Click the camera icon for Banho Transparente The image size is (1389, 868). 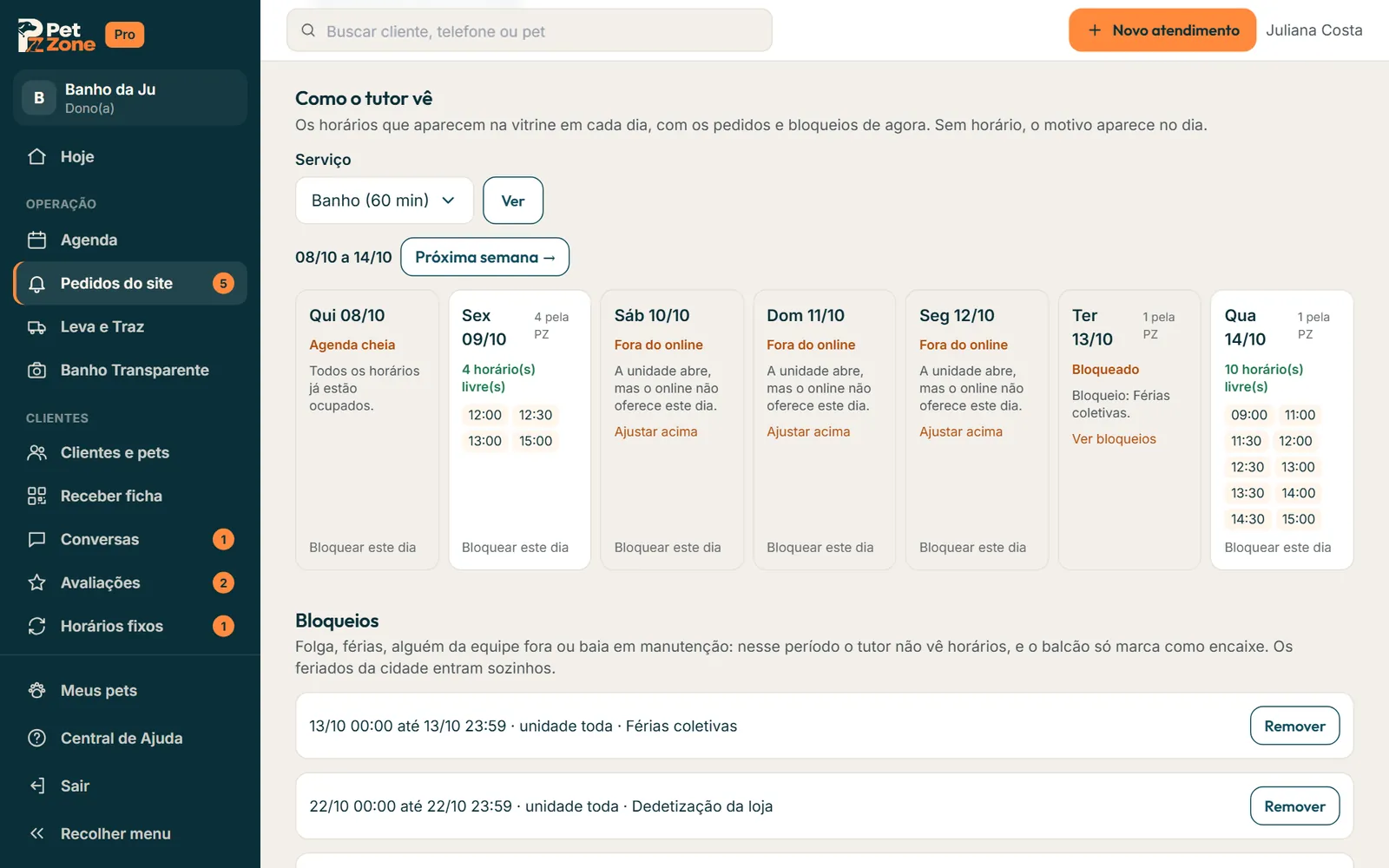coord(36,371)
